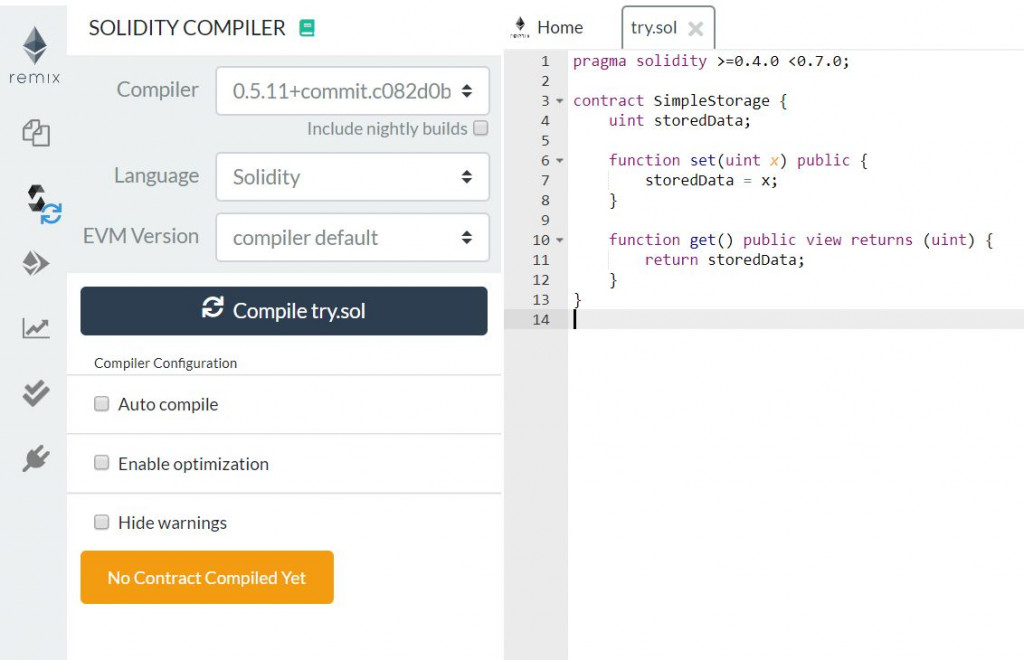Open the Plugin Manager plug icon
1024x660 pixels.
35,458
